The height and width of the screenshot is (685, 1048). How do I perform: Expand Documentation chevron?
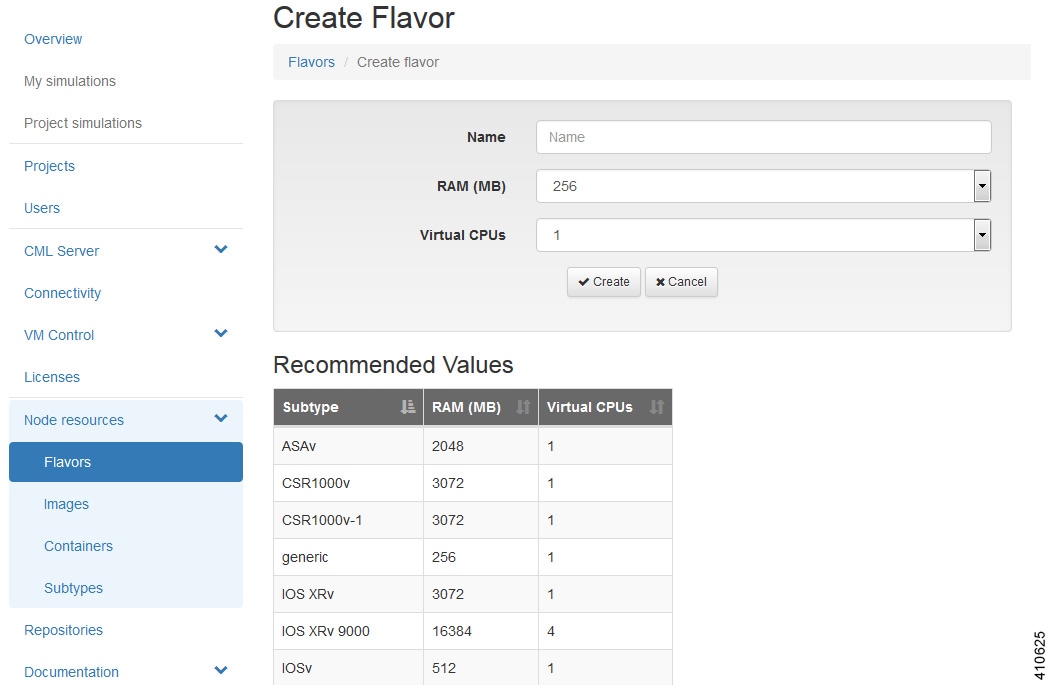(x=221, y=670)
